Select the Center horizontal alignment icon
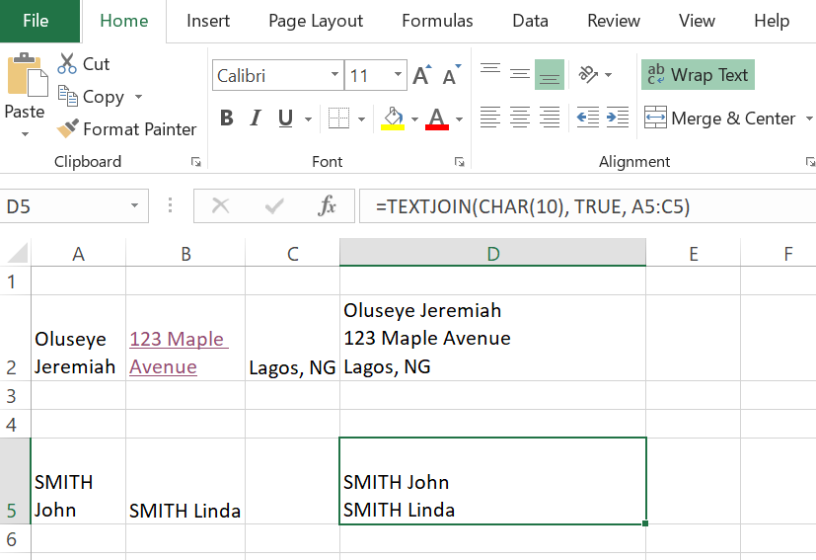Screen dimensions: 816x560 520,118
